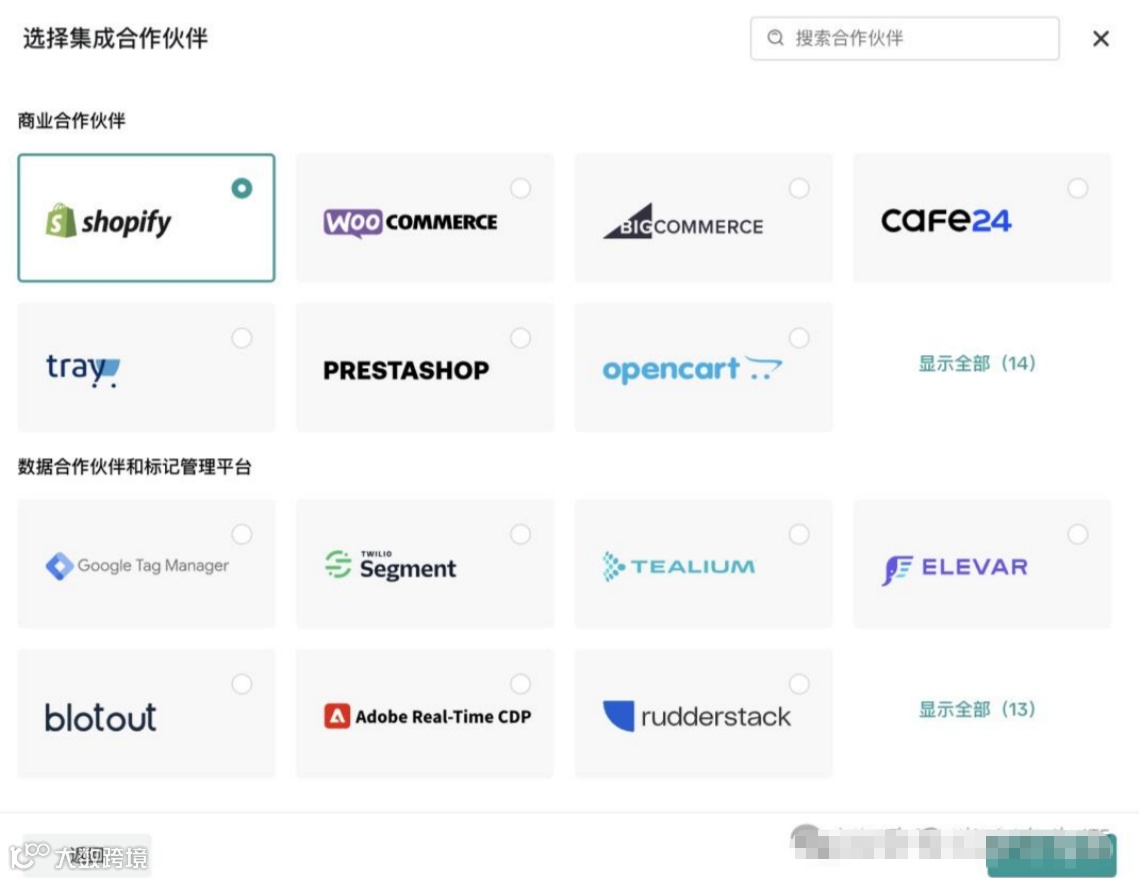This screenshot has height=878, width=1139.
Task: Choose the Adobe Real-Time CDP logo
Action: tap(427, 716)
